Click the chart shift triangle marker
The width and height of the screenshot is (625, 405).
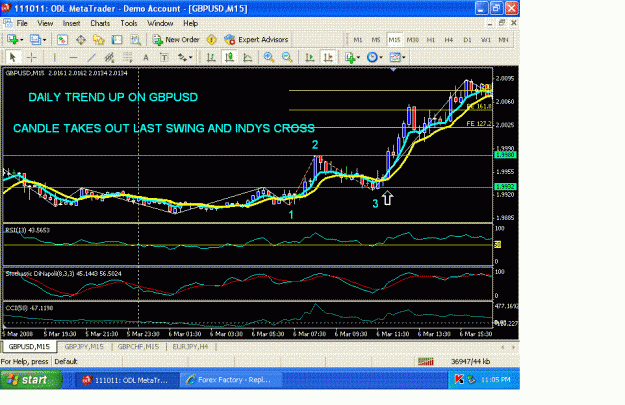(x=393, y=69)
